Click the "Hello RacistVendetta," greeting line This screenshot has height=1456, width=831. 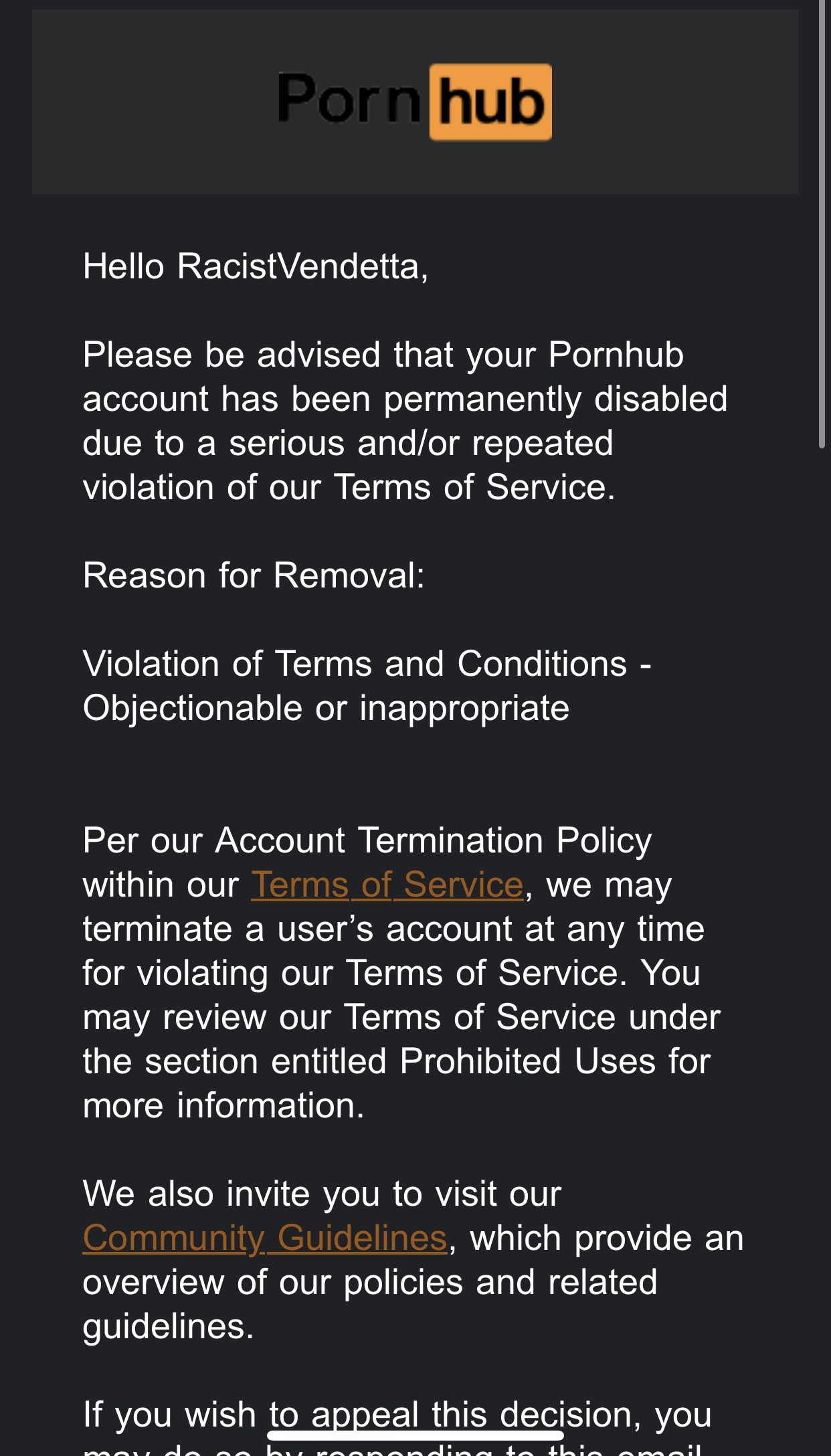tap(256, 266)
